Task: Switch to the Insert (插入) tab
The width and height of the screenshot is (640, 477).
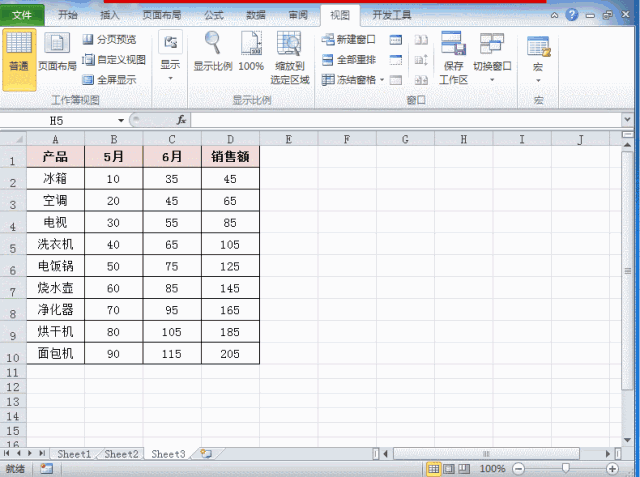Action: [110, 15]
